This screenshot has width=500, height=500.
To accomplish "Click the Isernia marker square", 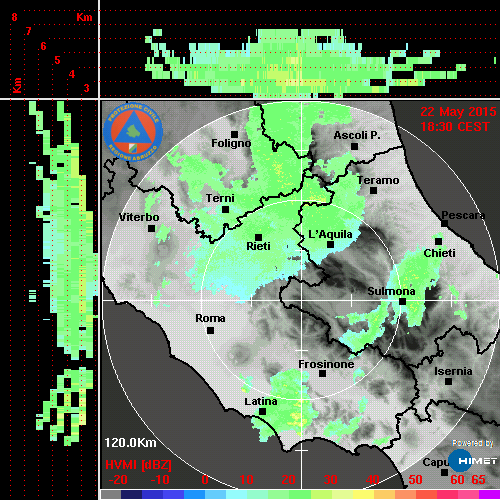I will [449, 381].
